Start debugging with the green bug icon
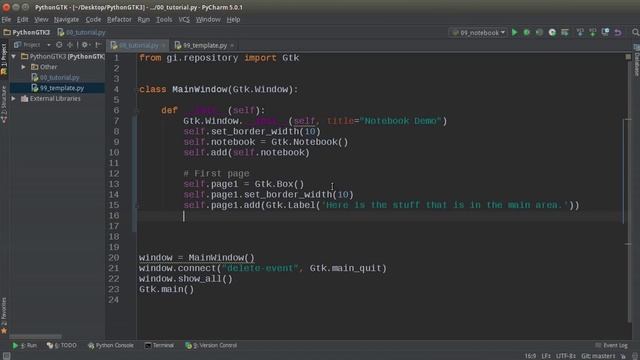640x360 pixels. (527, 32)
